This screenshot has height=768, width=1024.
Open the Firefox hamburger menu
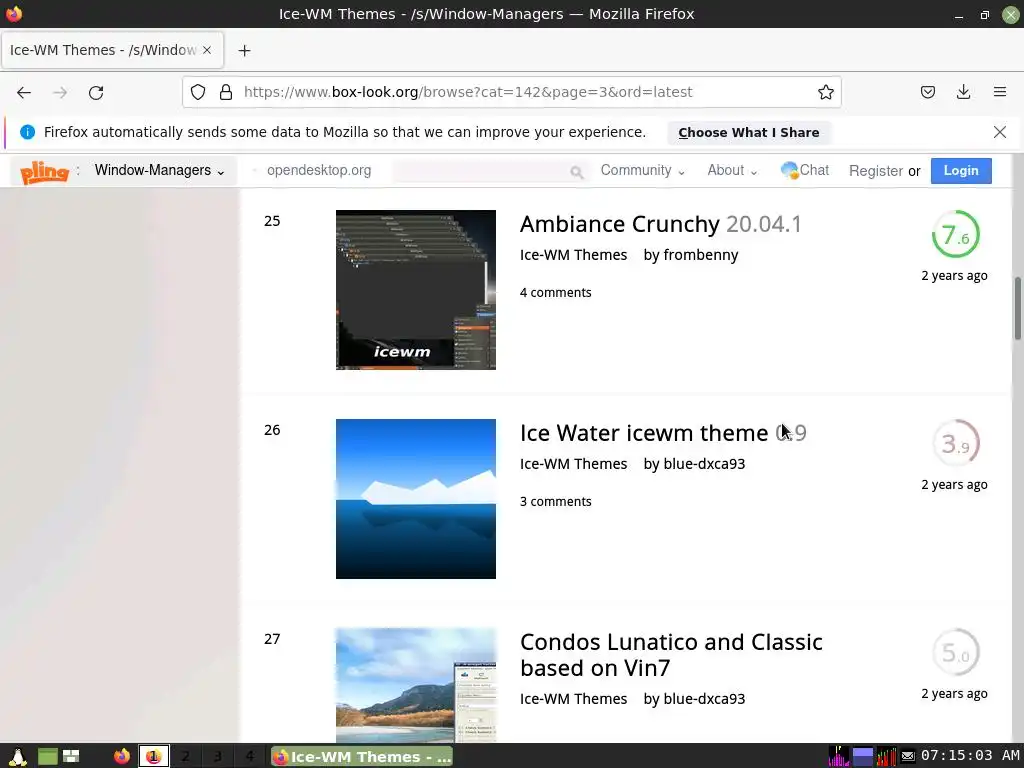(1000, 92)
